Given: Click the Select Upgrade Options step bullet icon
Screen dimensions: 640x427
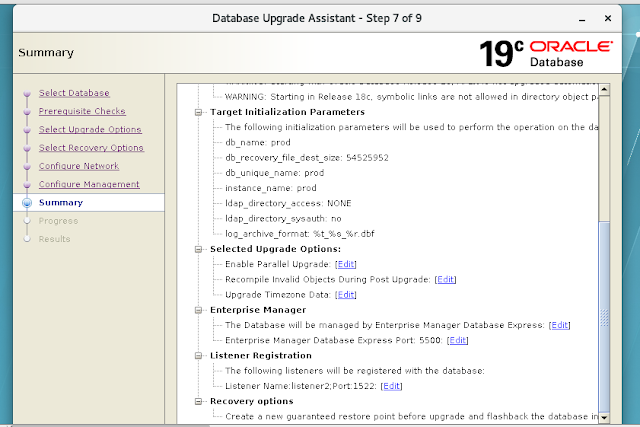Looking at the screenshot, I should tap(27, 130).
